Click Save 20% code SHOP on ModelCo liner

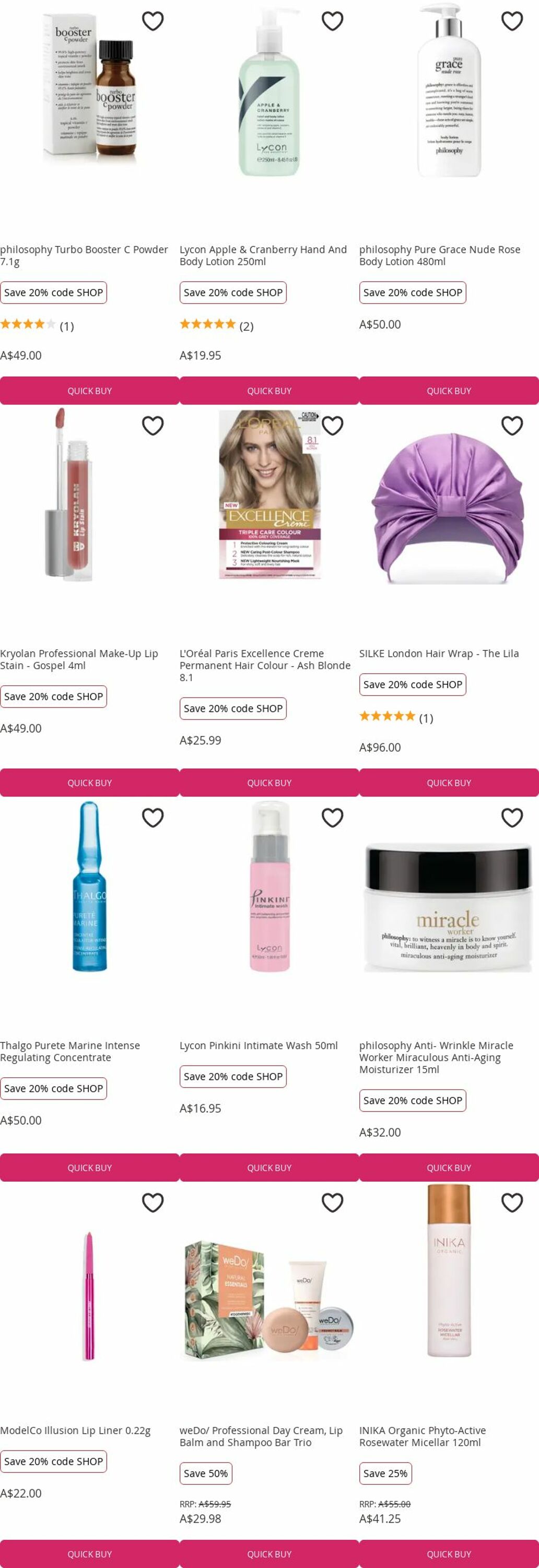coord(54,1461)
